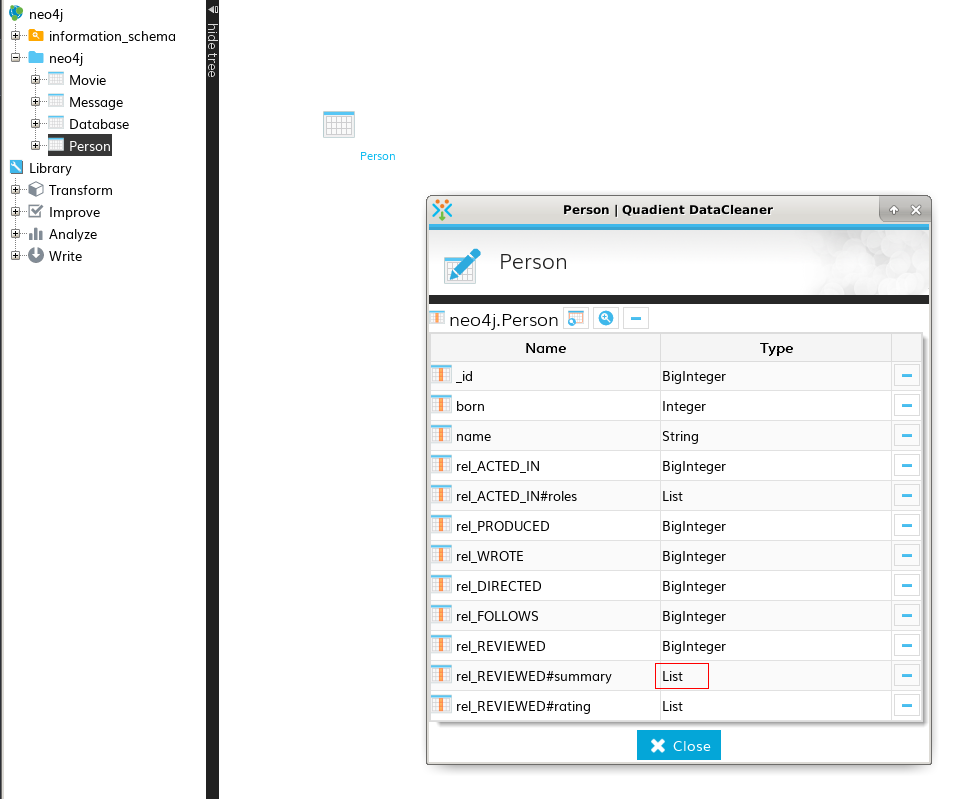Click the String type cell for name
This screenshot has height=799, width=953.
(776, 436)
